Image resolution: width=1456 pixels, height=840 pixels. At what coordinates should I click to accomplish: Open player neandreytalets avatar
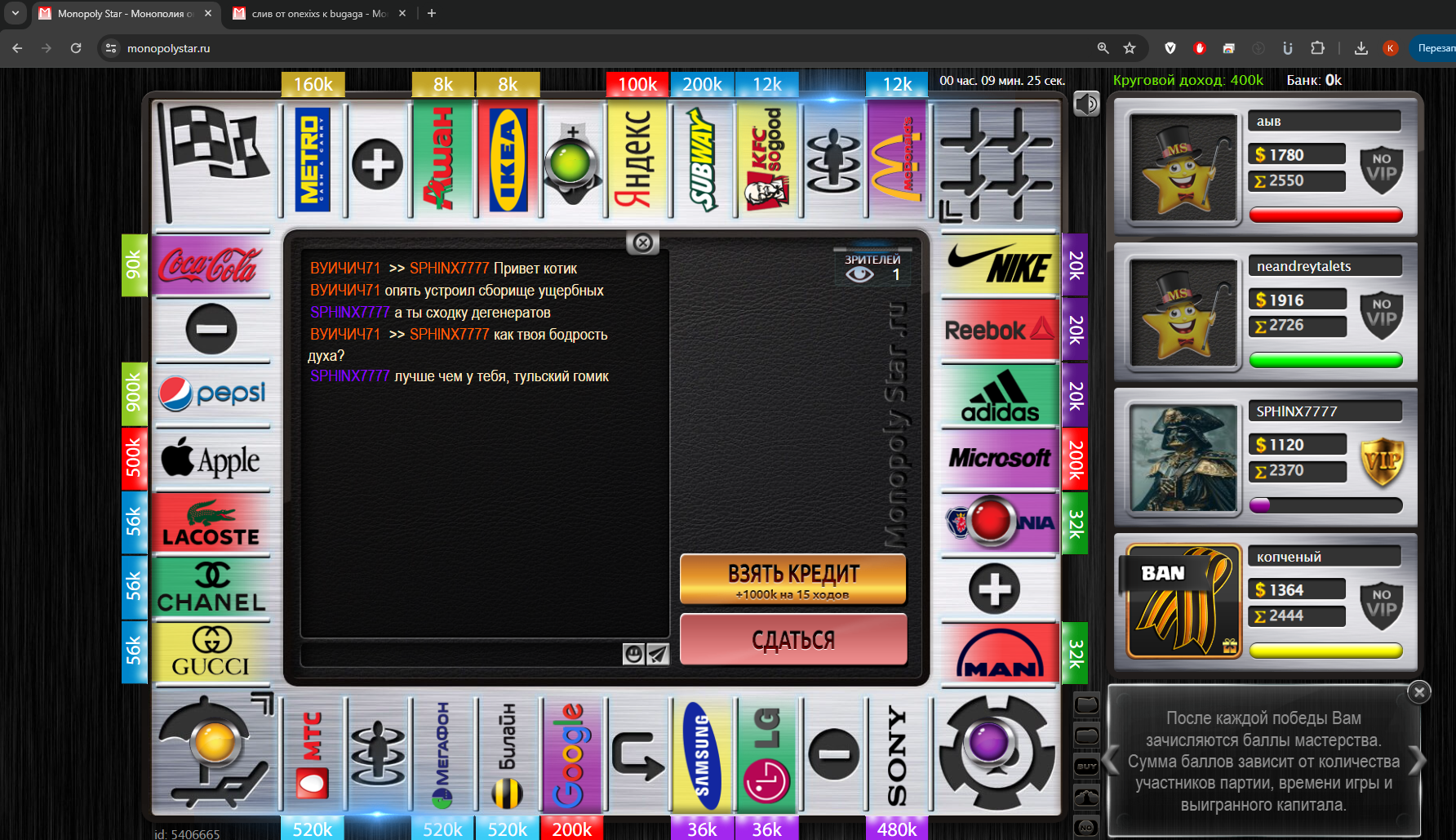1183,313
